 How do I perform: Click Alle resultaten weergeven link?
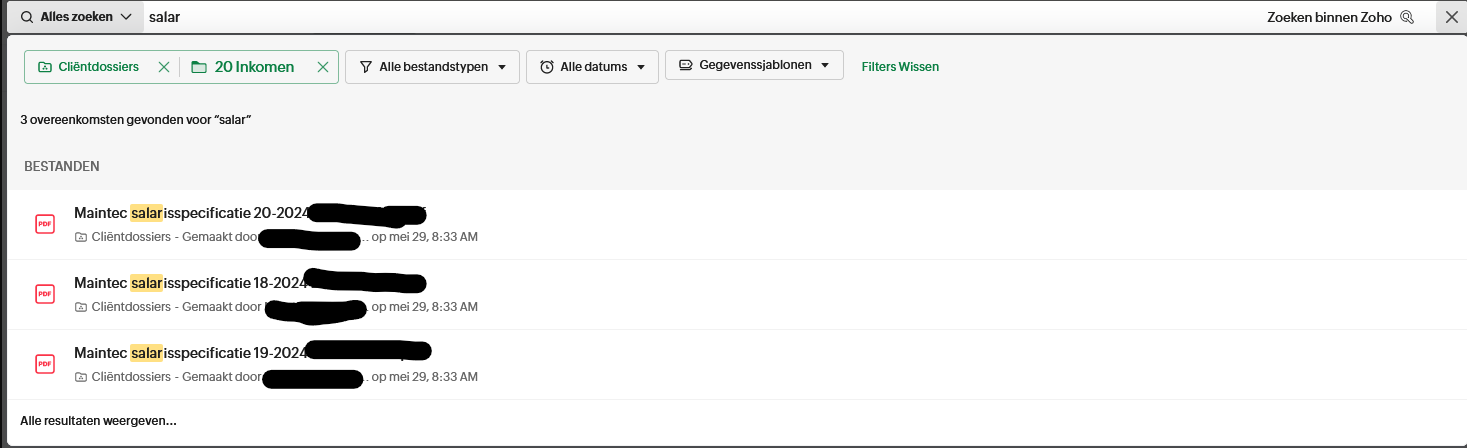98,421
